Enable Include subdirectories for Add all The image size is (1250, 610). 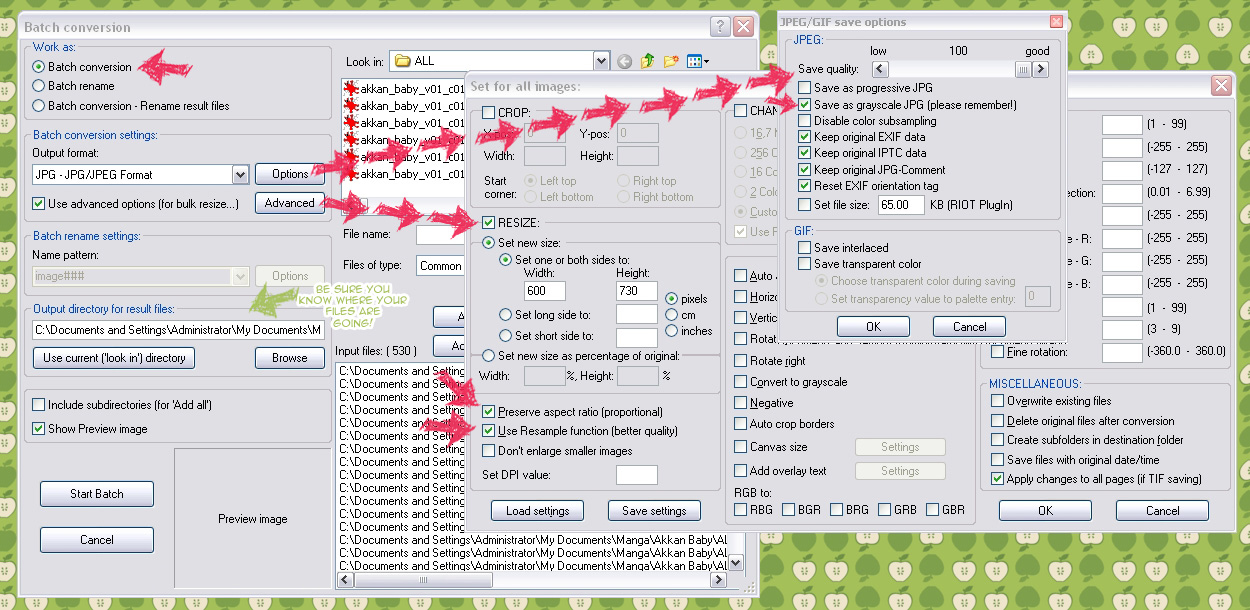pos(39,405)
